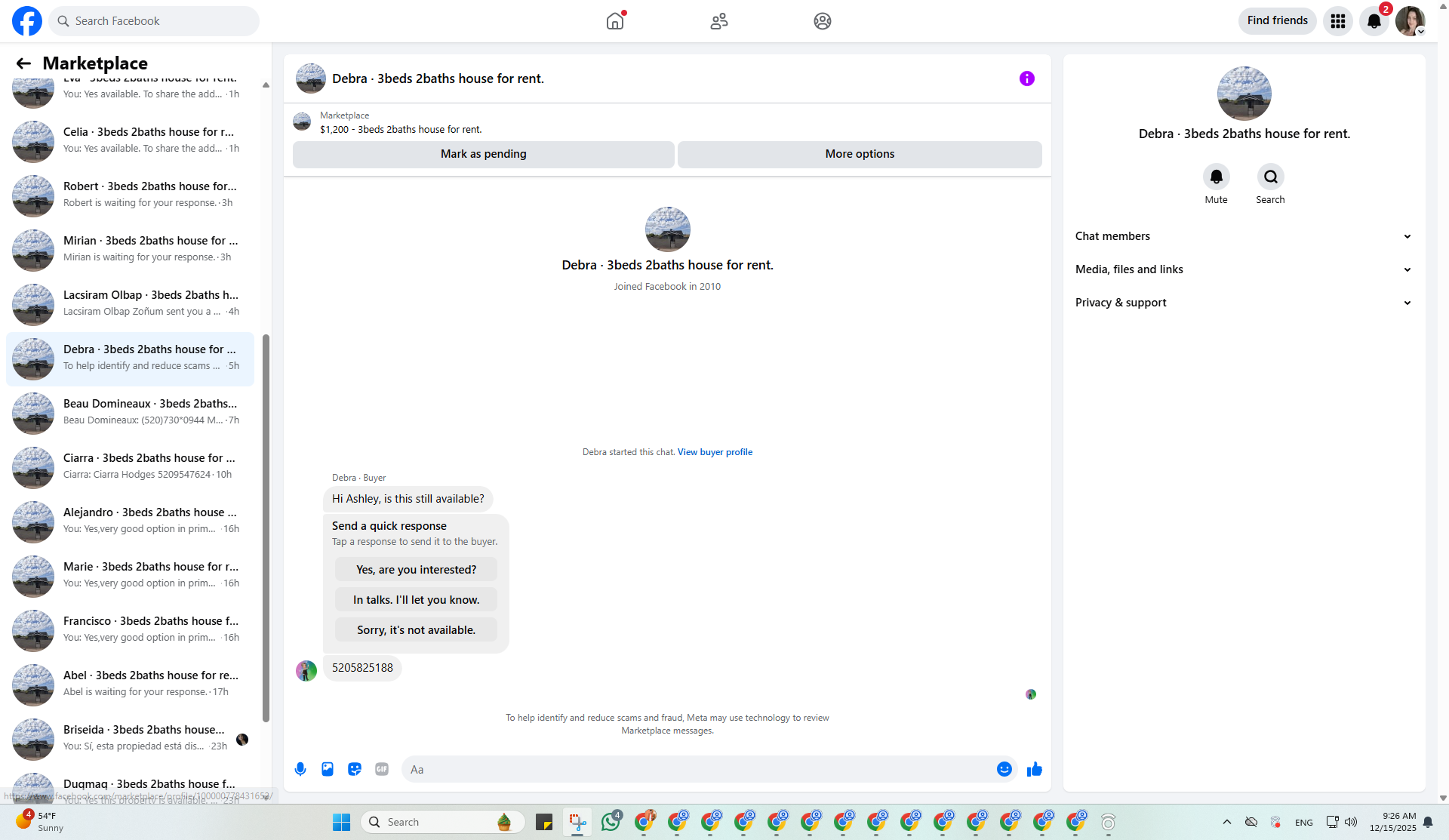The image size is (1449, 840).
Task: Send quick reply "In talks. I'll let you know."
Action: [x=416, y=600]
